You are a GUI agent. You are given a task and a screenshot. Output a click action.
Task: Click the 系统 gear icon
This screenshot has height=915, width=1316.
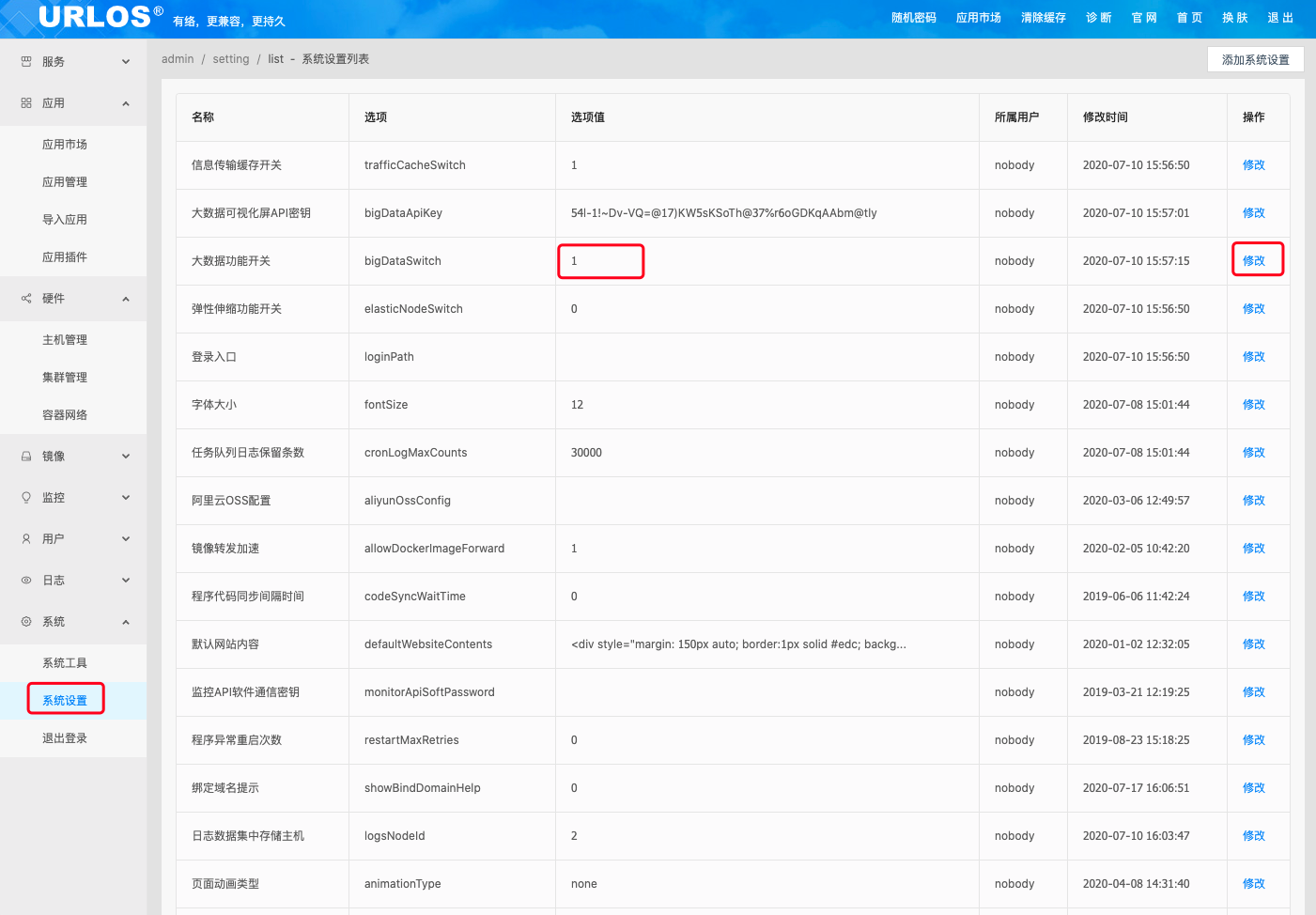pyautogui.click(x=26, y=622)
